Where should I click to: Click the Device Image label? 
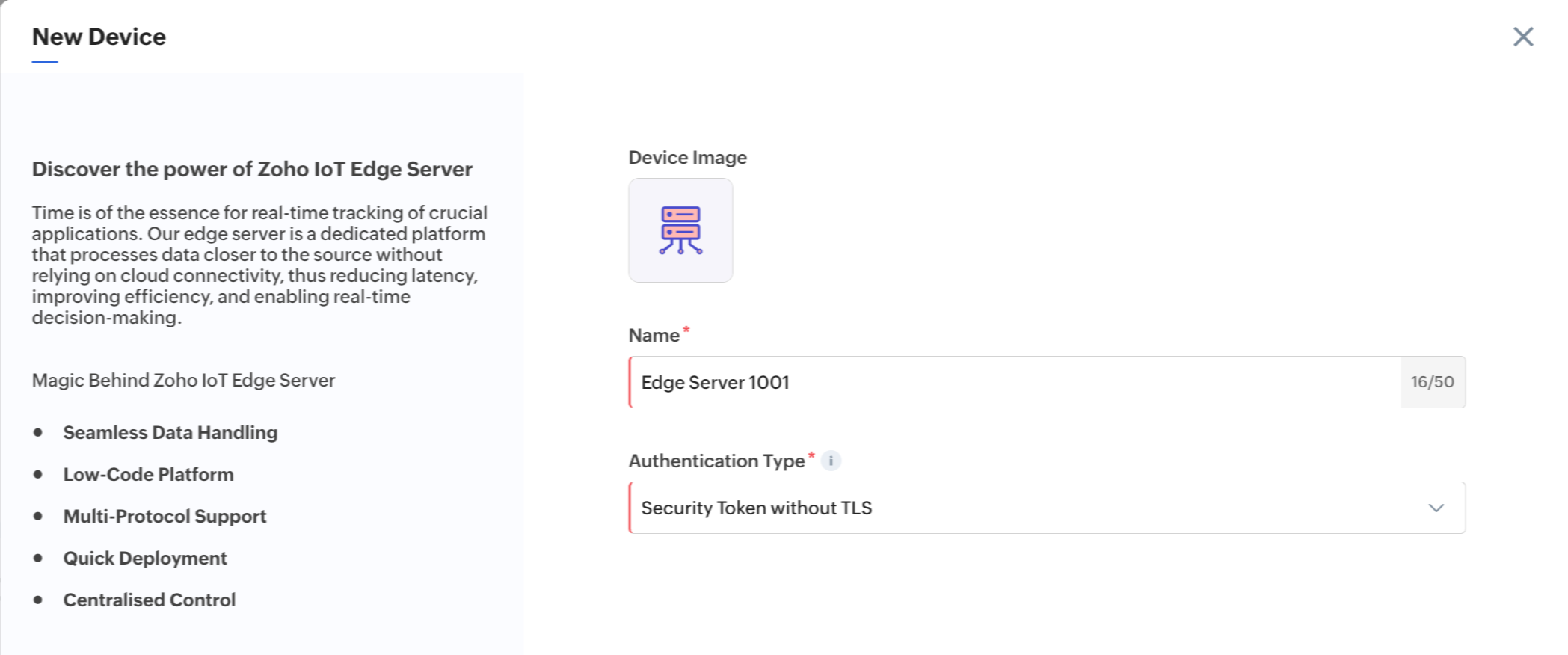pyautogui.click(x=688, y=157)
